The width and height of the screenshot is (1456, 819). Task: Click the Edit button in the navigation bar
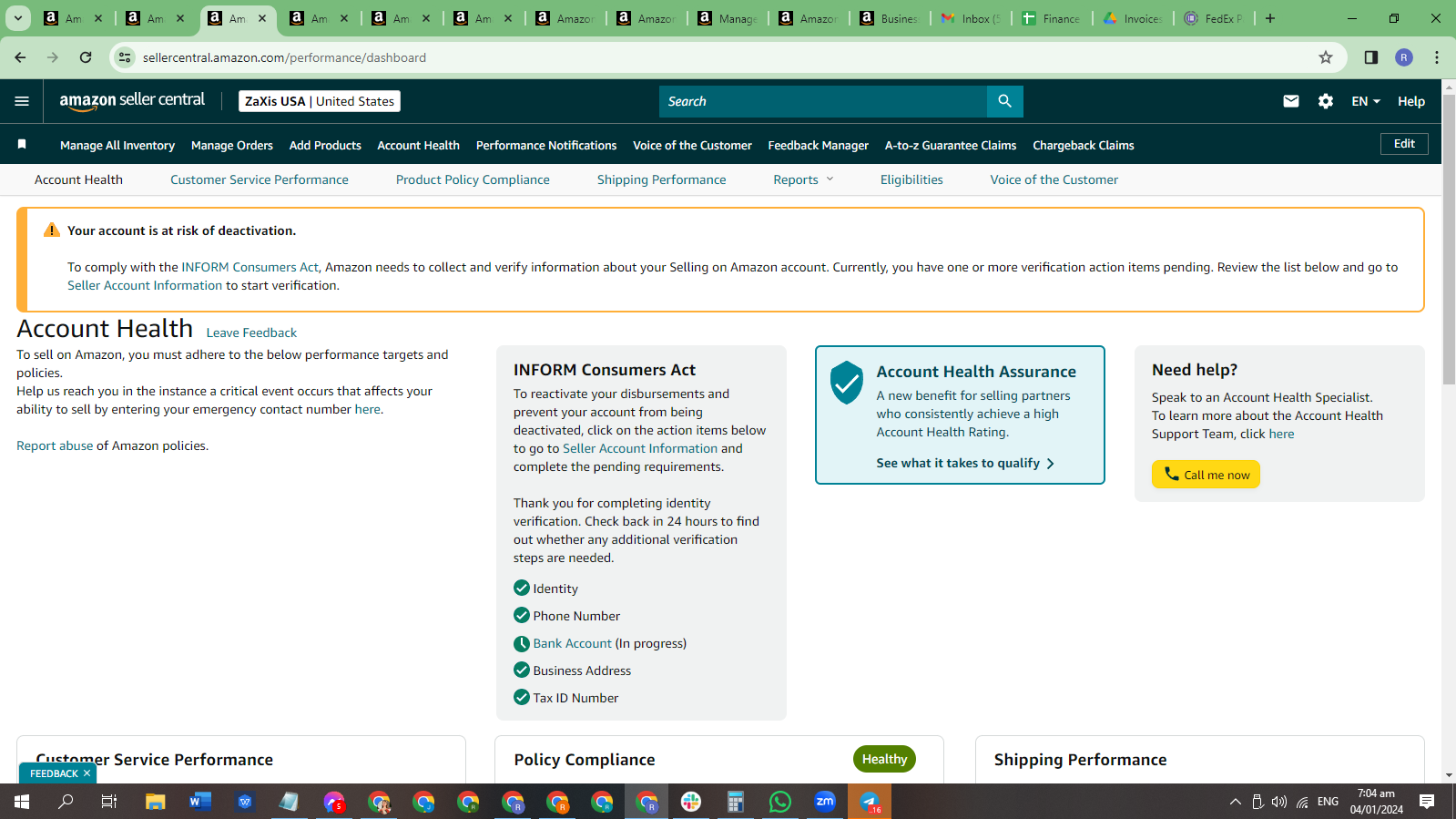tap(1404, 144)
